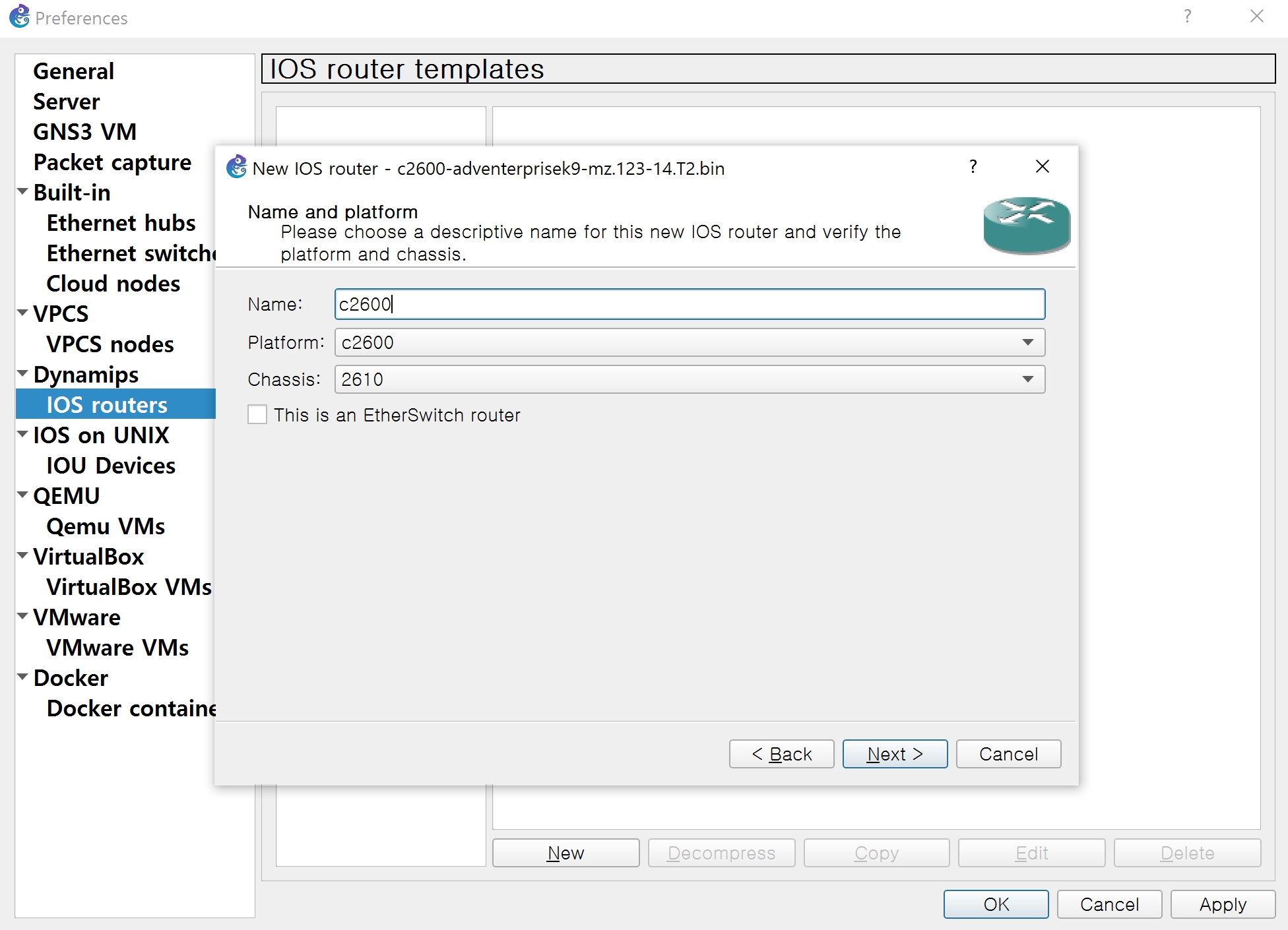Open the GNS3 VM preferences page

tap(84, 131)
